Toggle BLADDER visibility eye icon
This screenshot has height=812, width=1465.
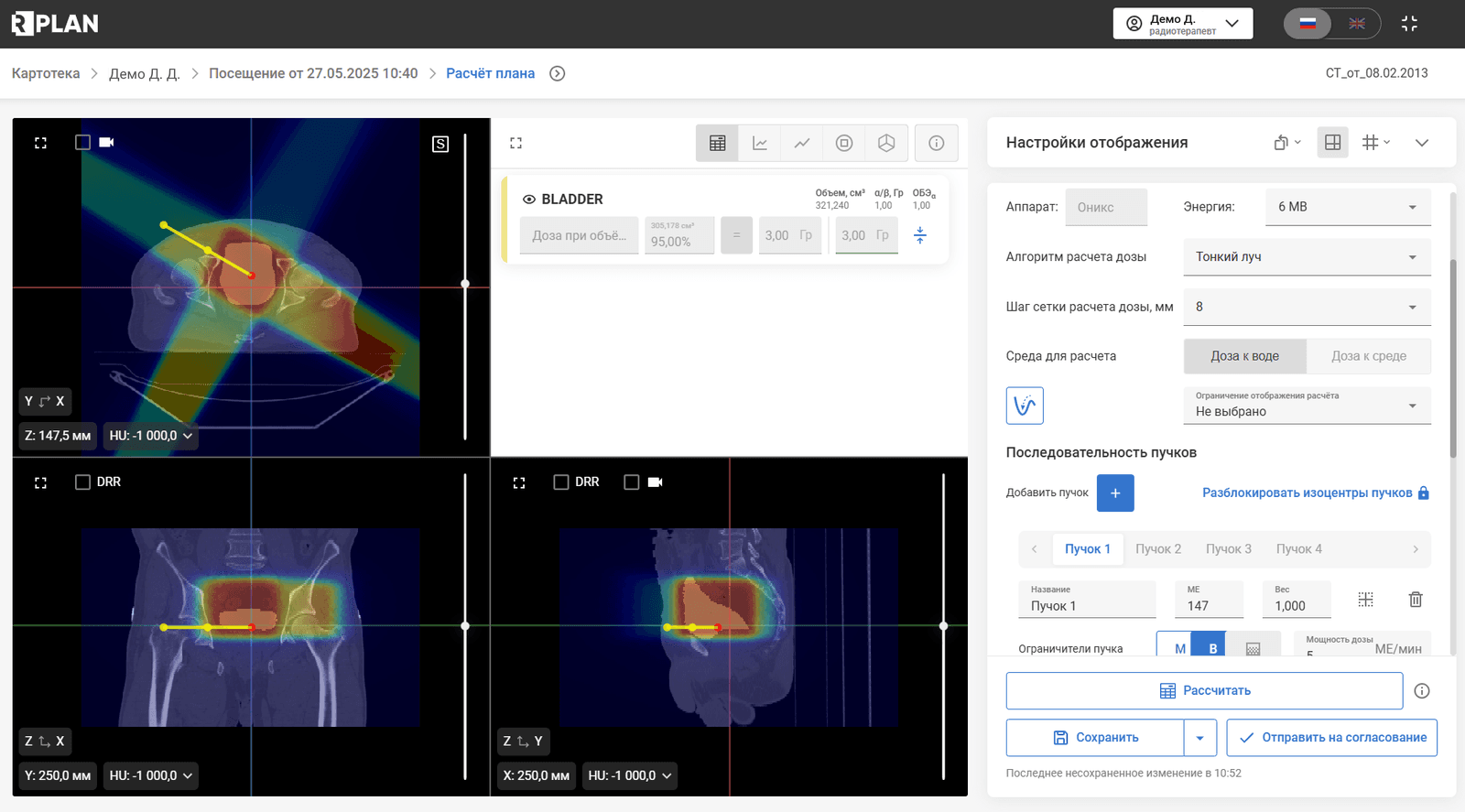528,199
